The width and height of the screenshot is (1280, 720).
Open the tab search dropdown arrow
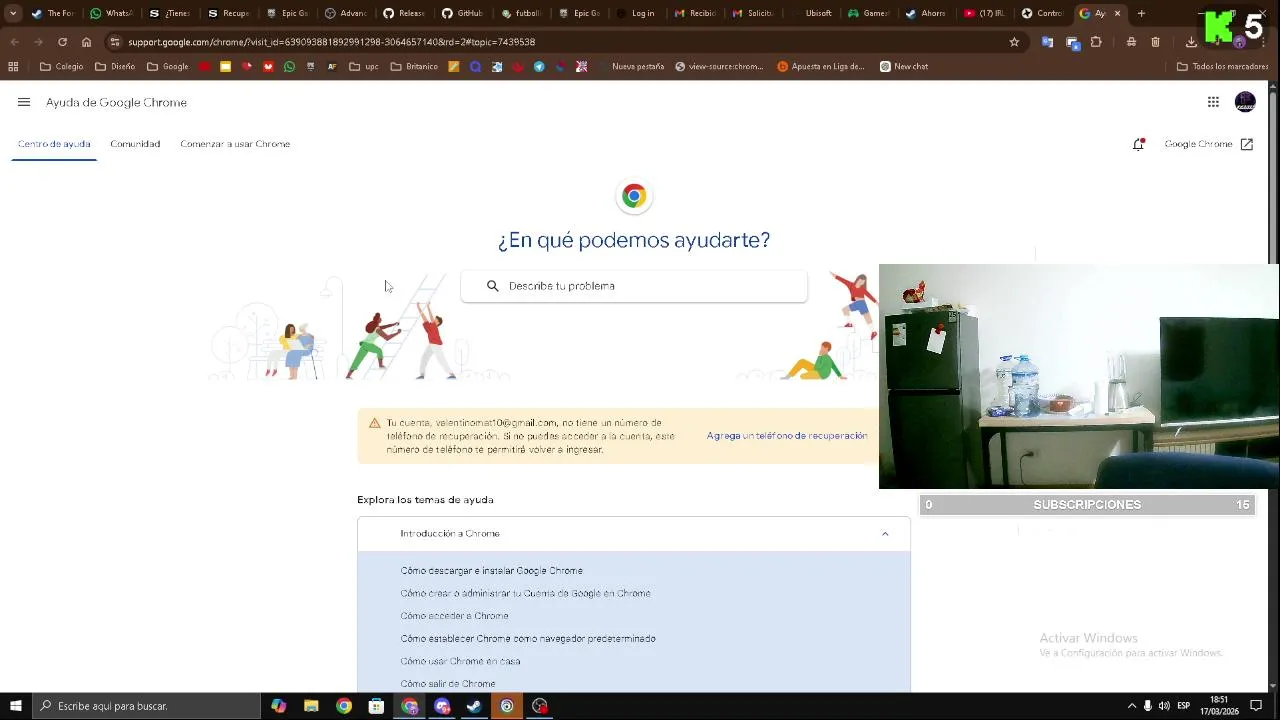pyautogui.click(x=12, y=13)
